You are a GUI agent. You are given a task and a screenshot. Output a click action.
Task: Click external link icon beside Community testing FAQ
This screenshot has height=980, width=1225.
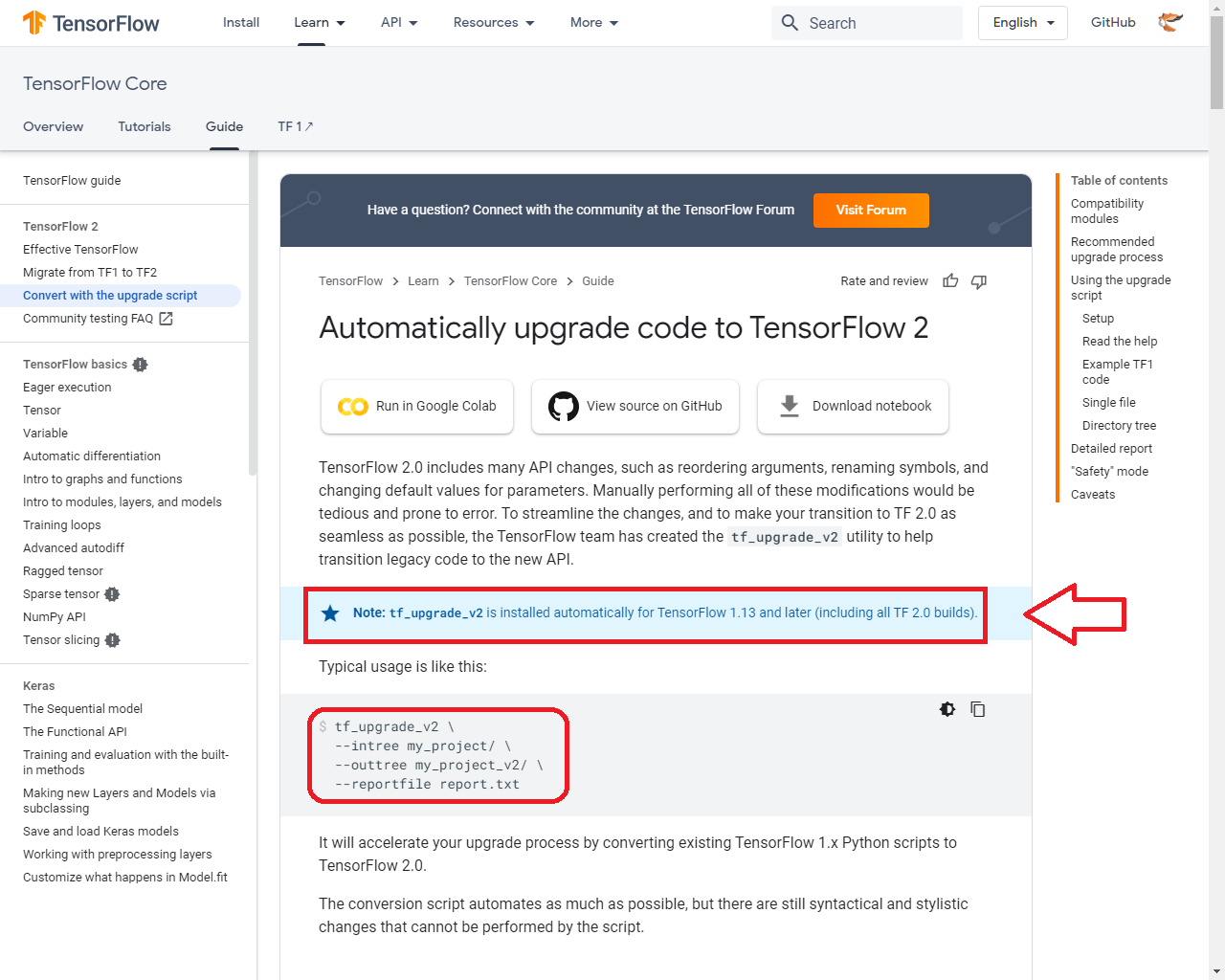coord(166,319)
